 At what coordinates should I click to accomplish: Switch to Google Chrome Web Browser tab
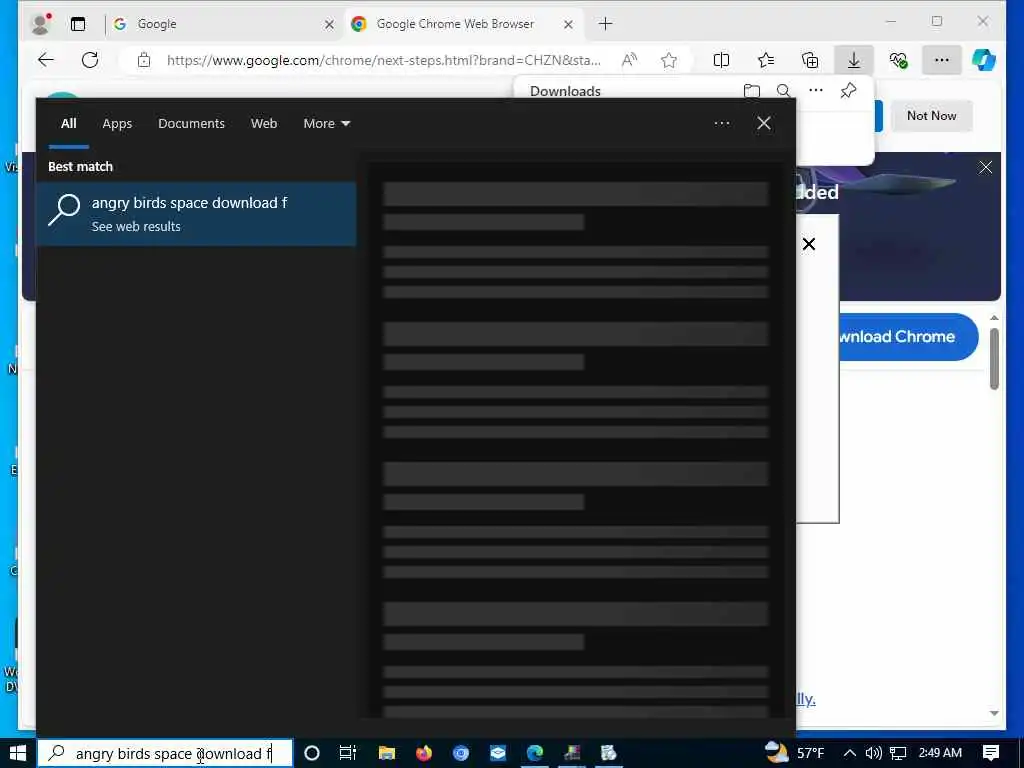(464, 24)
